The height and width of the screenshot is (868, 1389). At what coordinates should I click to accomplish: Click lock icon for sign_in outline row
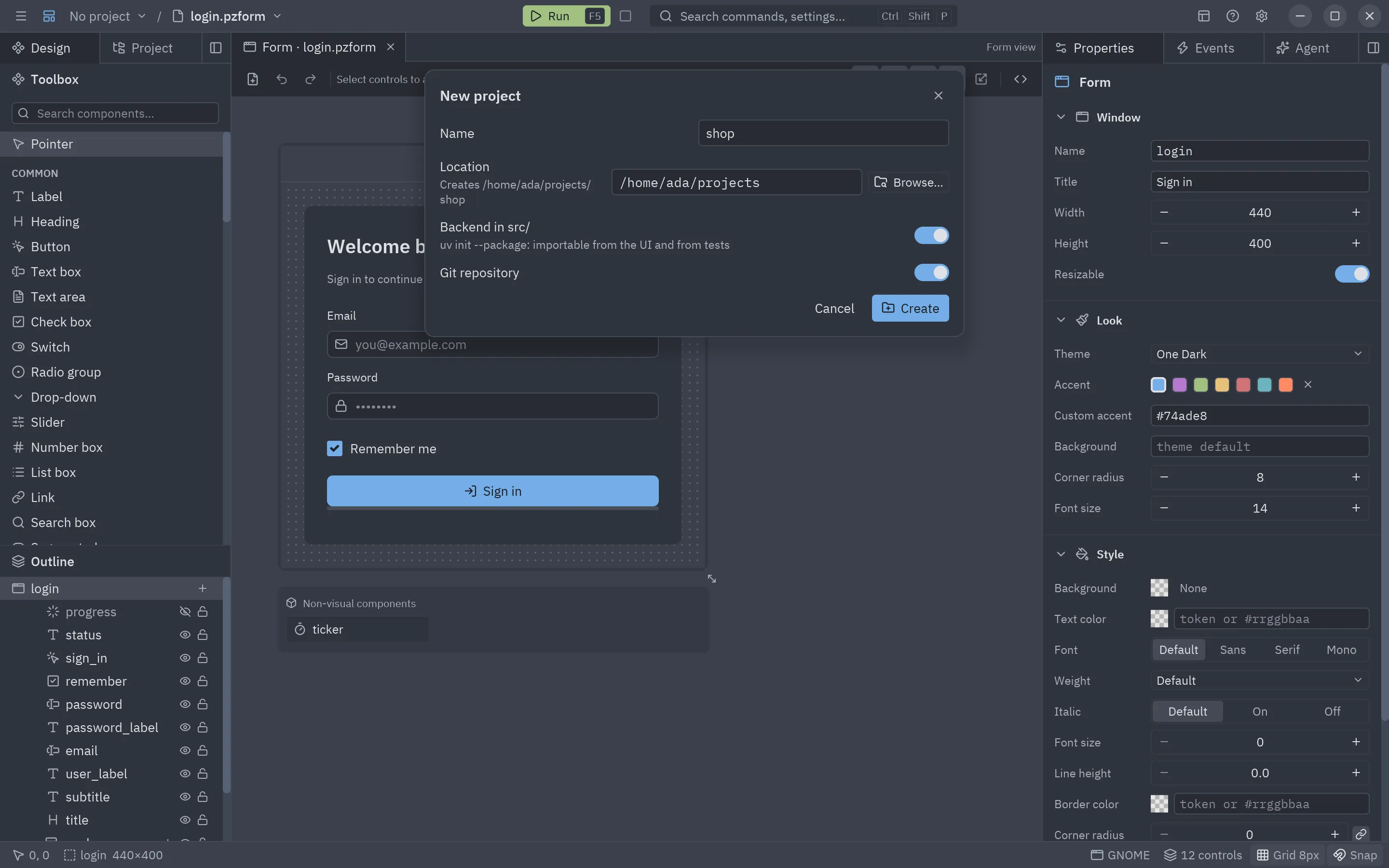coord(203,658)
